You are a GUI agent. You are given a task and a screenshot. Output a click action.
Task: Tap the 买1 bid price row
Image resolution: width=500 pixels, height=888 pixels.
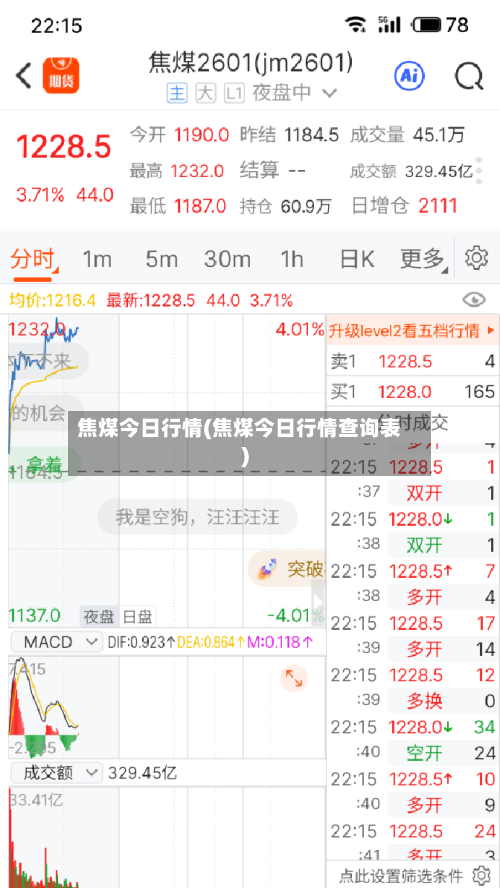[x=413, y=391]
